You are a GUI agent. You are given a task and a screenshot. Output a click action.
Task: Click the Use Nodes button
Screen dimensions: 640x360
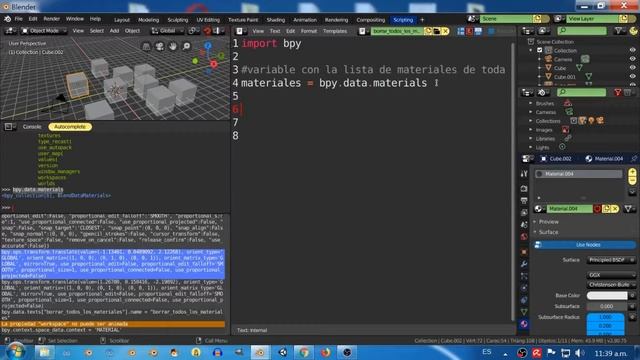(x=585, y=245)
